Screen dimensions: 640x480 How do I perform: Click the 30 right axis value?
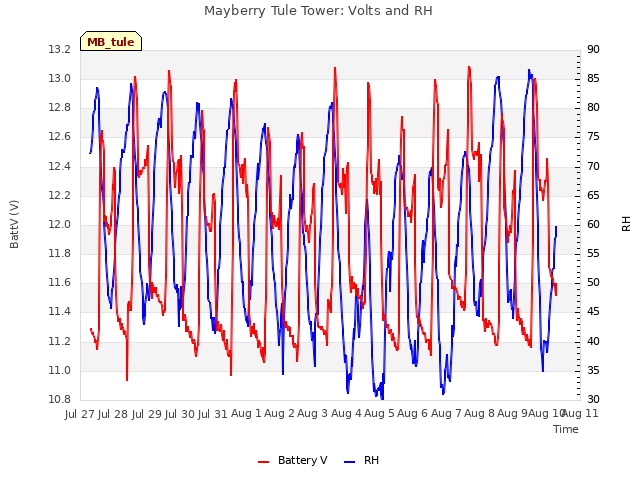click(593, 399)
